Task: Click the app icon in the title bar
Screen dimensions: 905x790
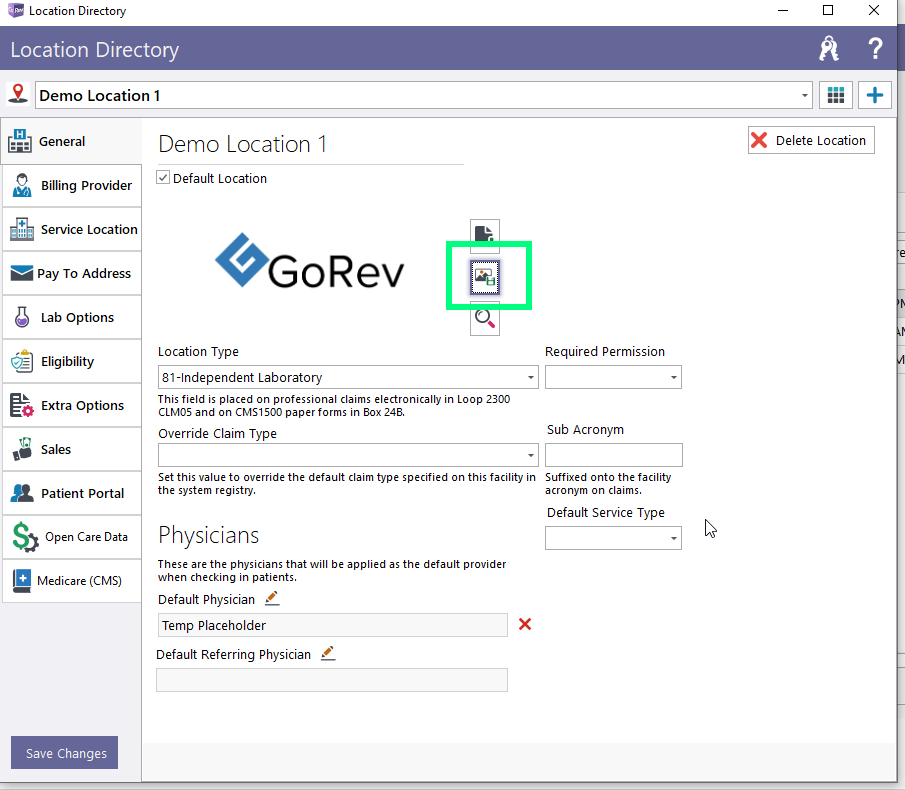Action: point(16,10)
